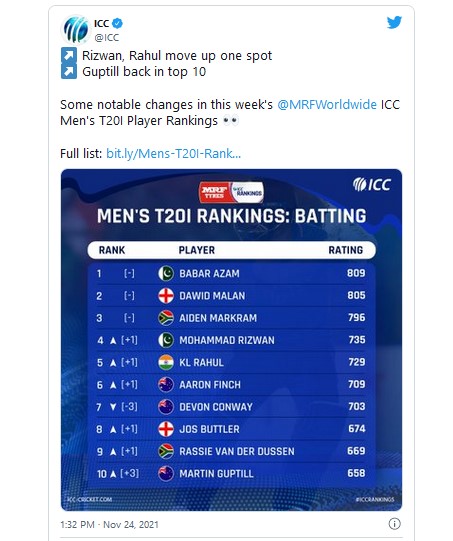
Task: Click the England flag beside Dawid Malan
Action: point(166,296)
